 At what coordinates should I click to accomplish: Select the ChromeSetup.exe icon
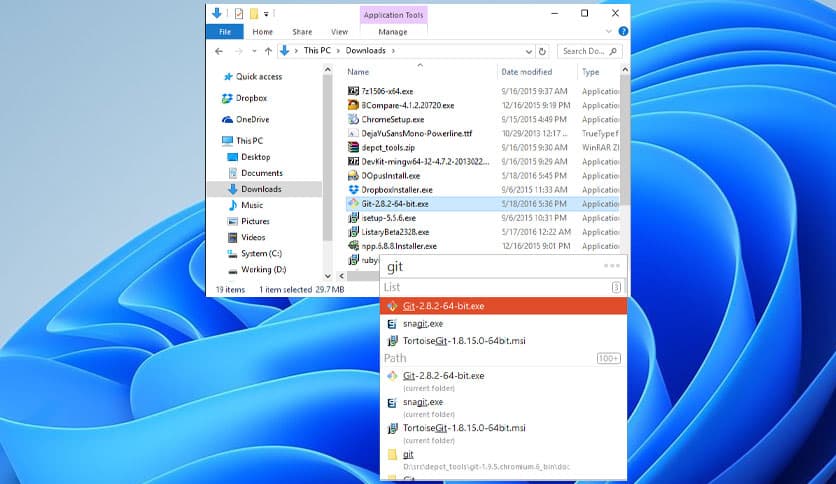pos(353,119)
